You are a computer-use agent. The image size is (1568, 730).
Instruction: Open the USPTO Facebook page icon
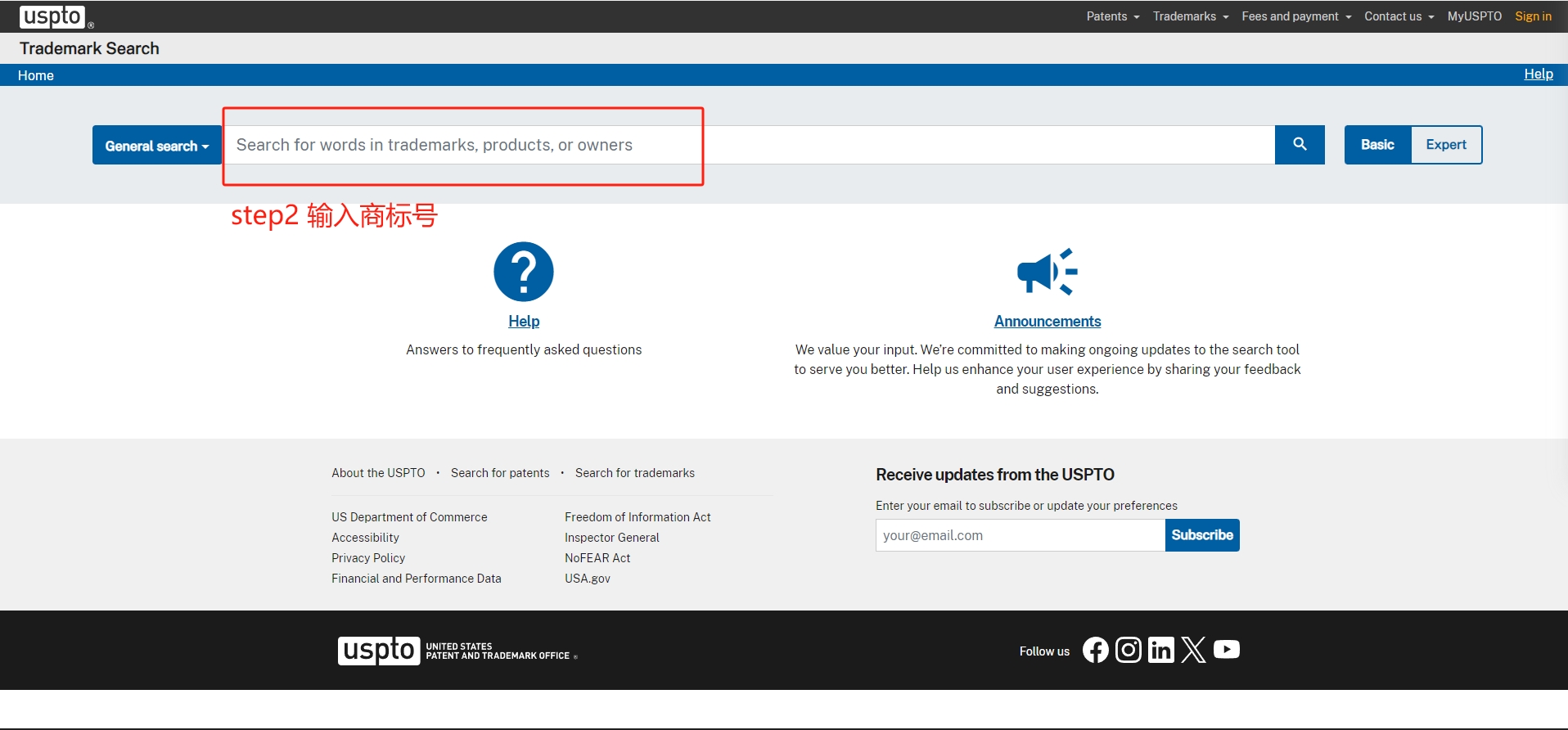pos(1096,650)
